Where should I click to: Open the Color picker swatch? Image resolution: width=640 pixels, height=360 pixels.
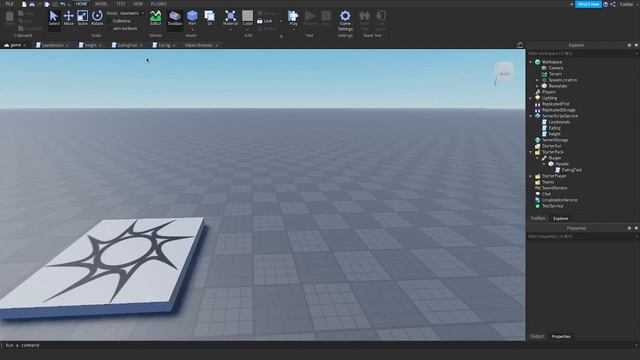(247, 16)
